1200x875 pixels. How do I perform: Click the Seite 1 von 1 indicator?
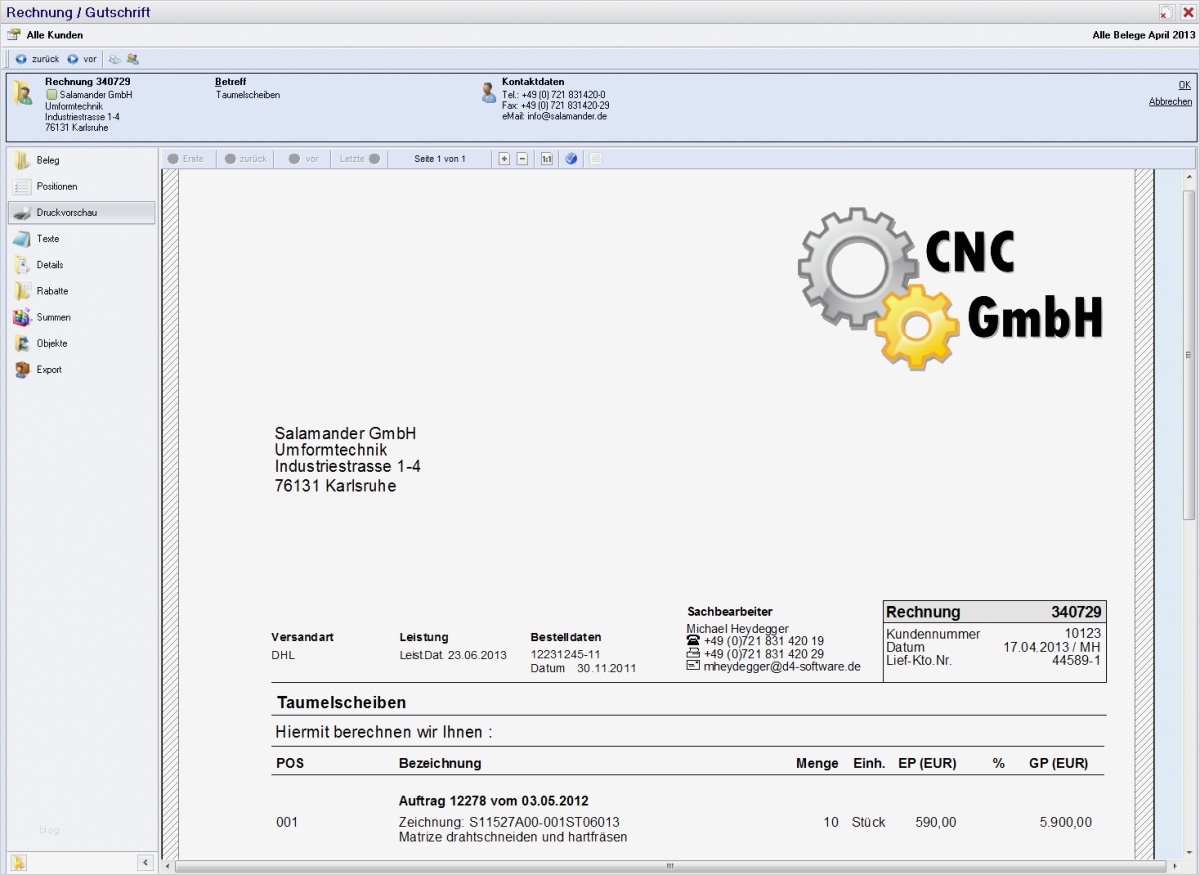tap(440, 158)
